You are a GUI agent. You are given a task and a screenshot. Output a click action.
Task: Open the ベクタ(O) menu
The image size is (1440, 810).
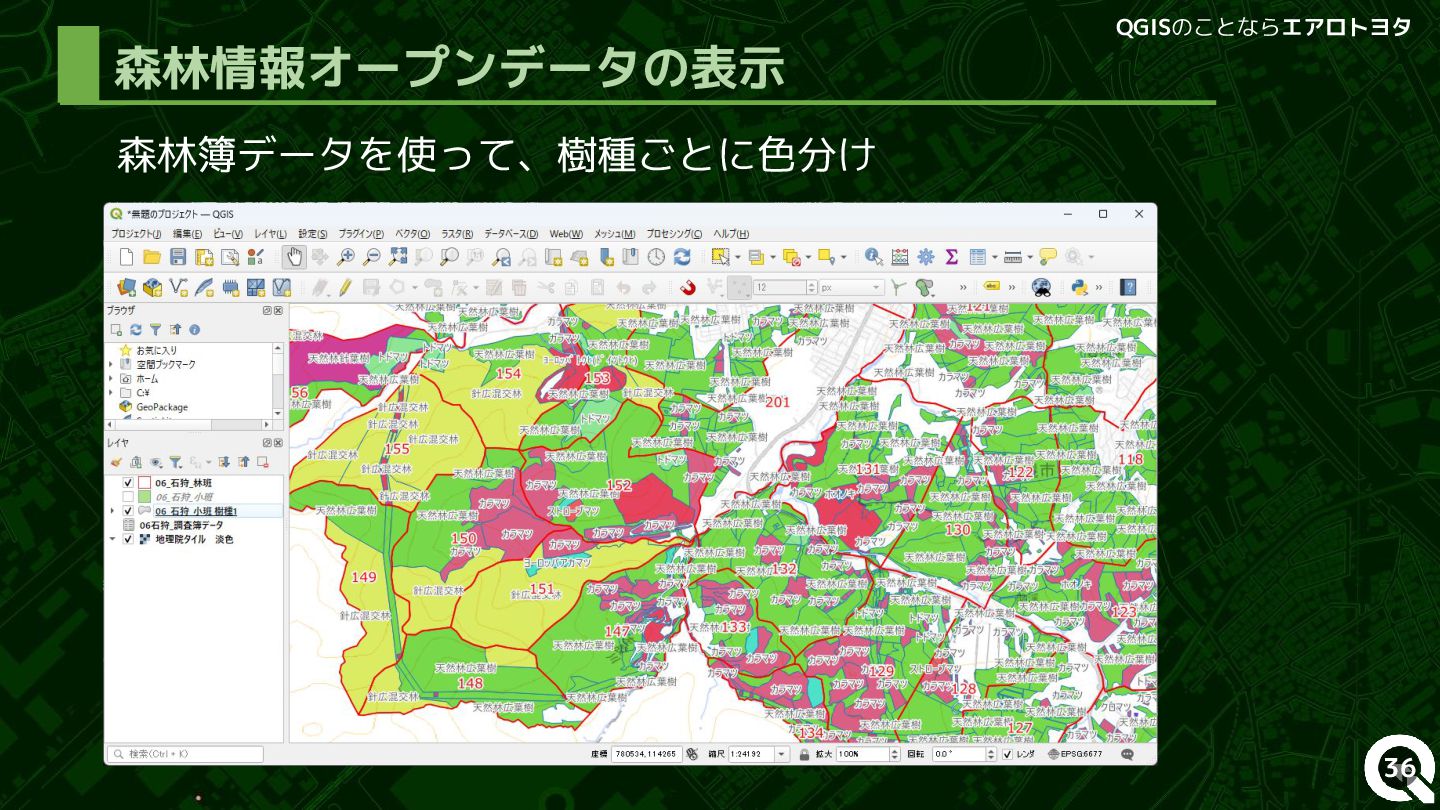click(412, 234)
